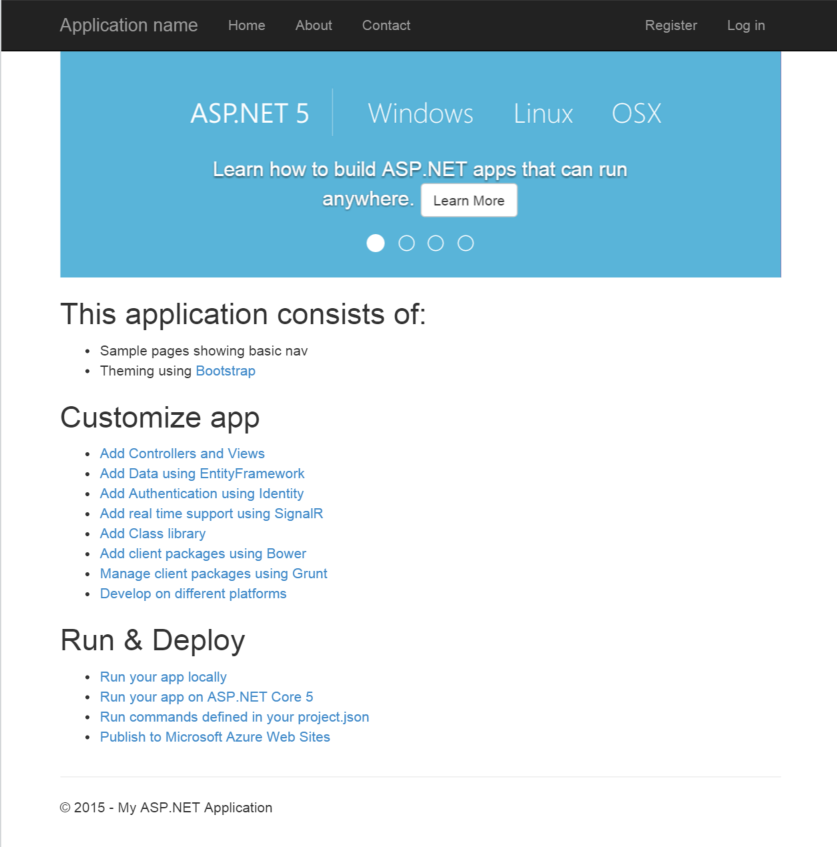The width and height of the screenshot is (837, 847).
Task: Open Add Data using EntityFramework link
Action: 202,474
